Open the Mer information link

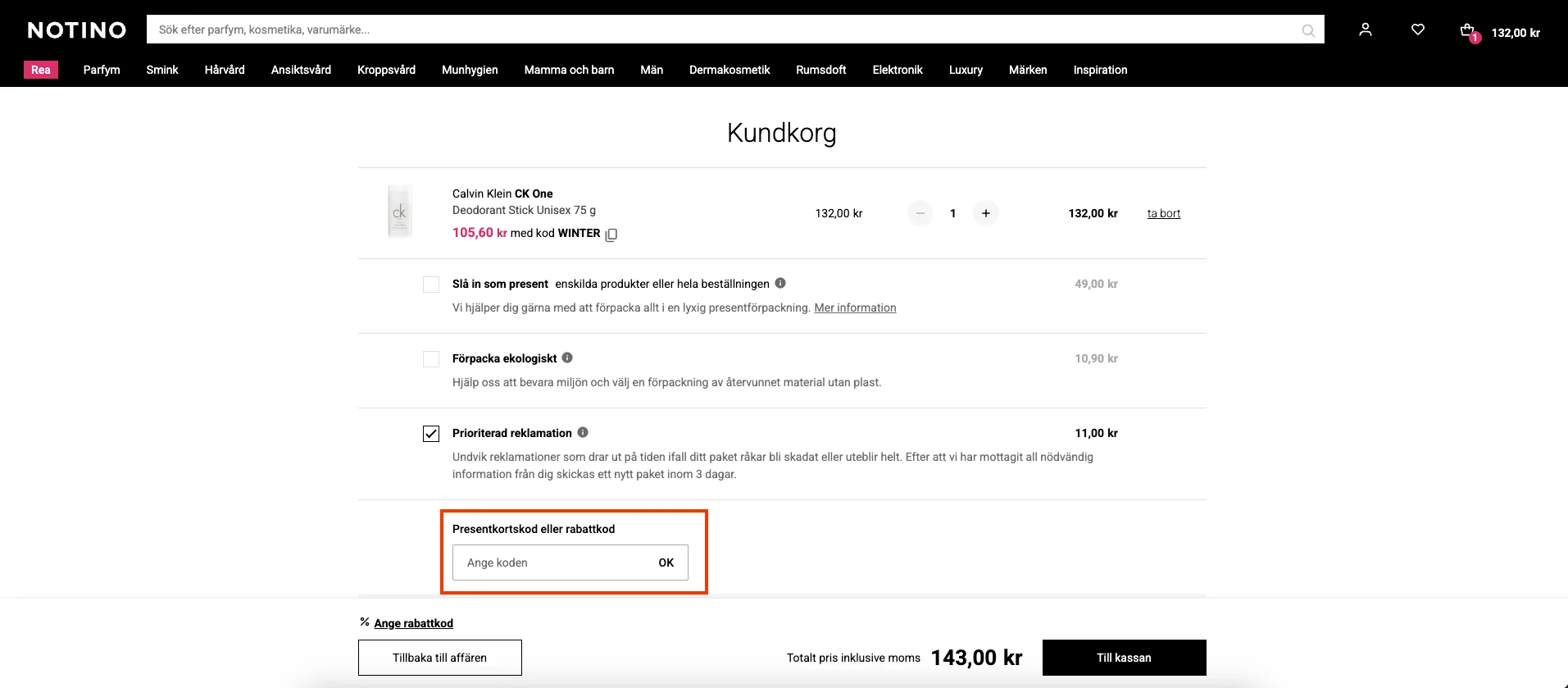855,308
